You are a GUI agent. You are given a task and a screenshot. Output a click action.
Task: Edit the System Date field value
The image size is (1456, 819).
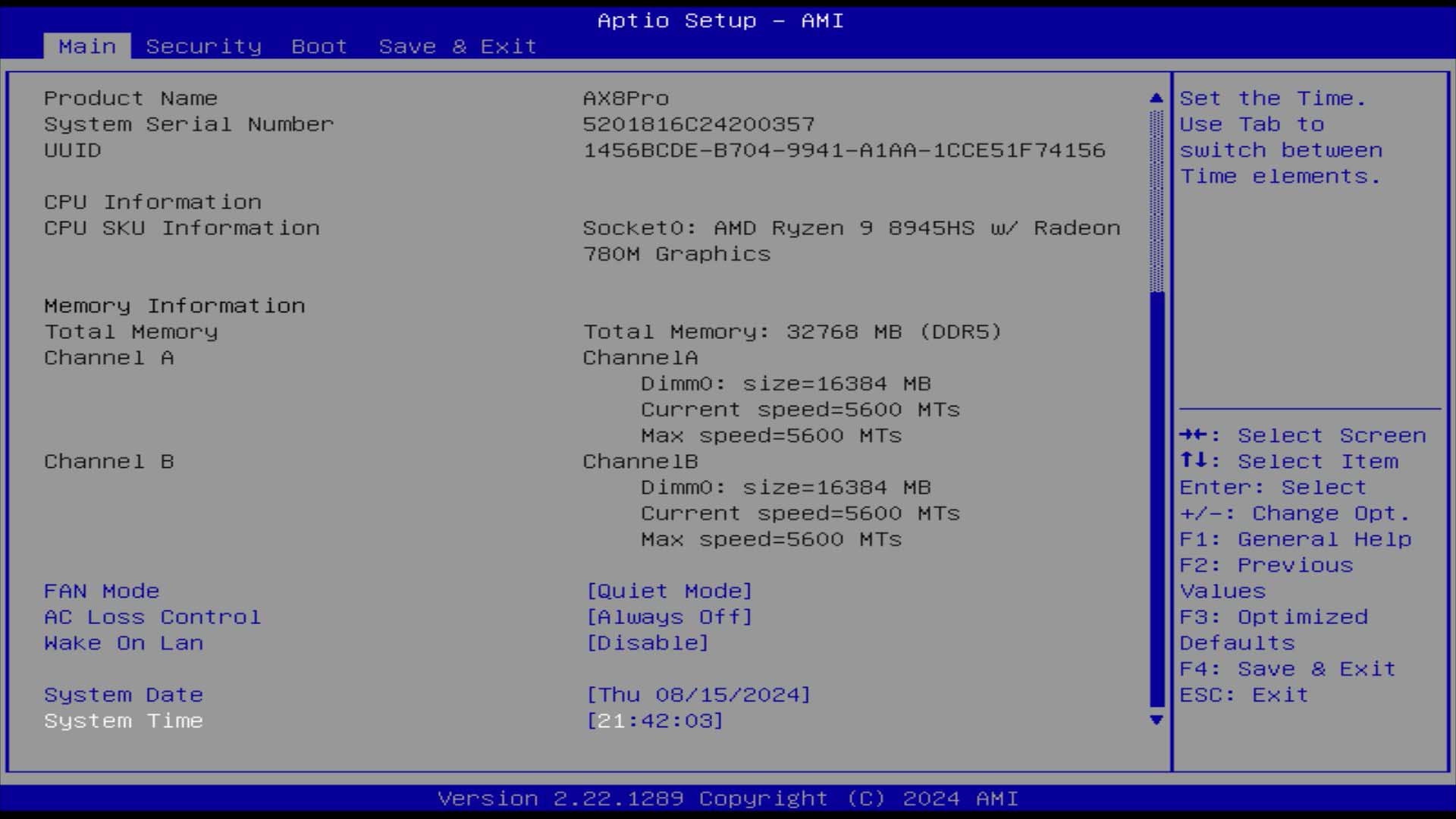(698, 695)
